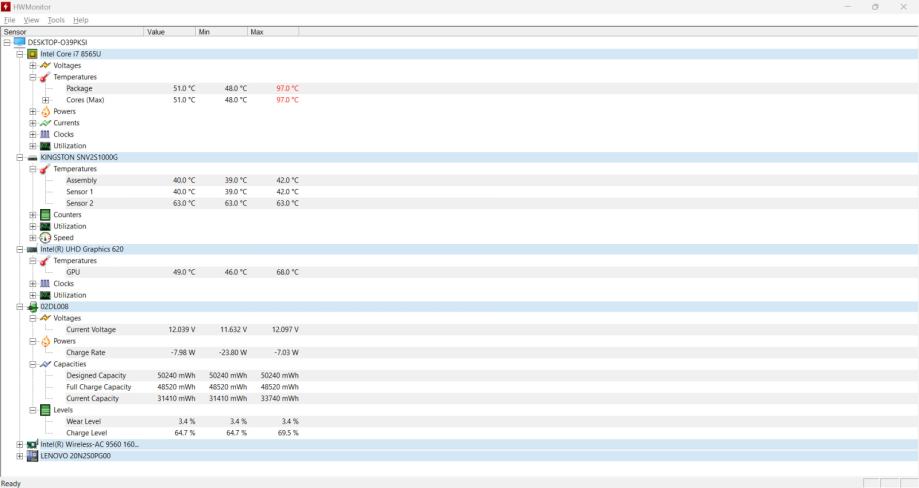Click the Intel Wireless-AC 9560 adapter icon
The height and width of the screenshot is (488, 919).
[x=33, y=444]
